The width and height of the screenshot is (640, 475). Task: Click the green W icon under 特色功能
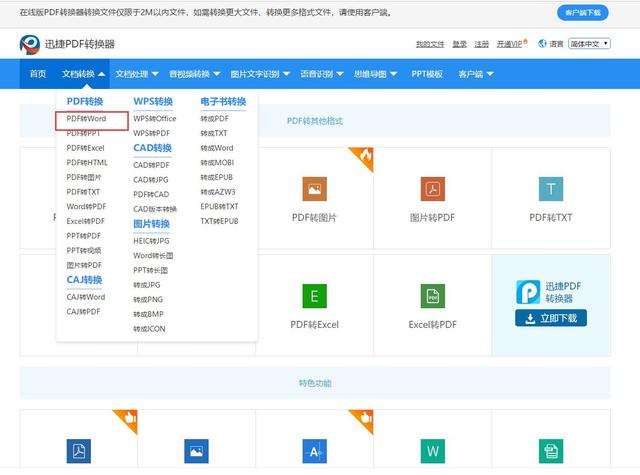(433, 451)
